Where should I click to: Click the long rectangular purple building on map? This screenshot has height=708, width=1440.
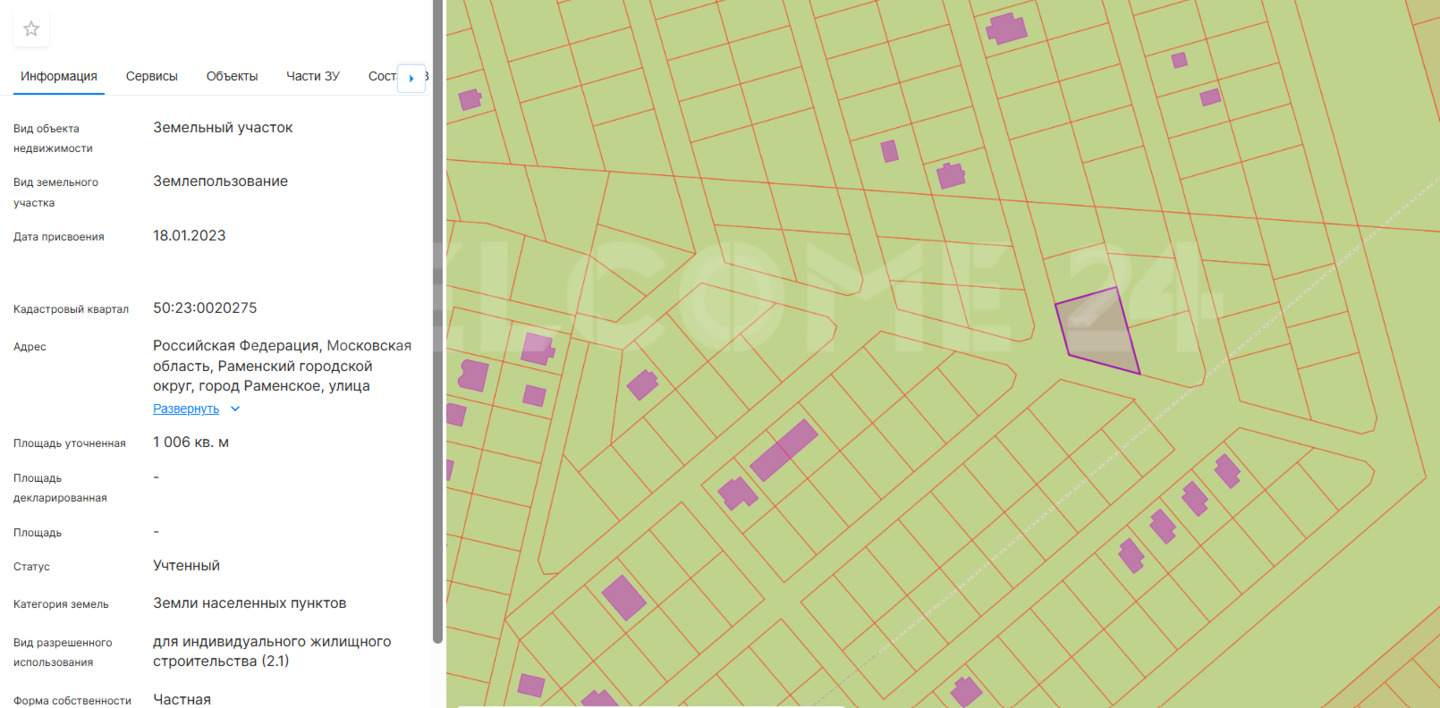click(783, 450)
